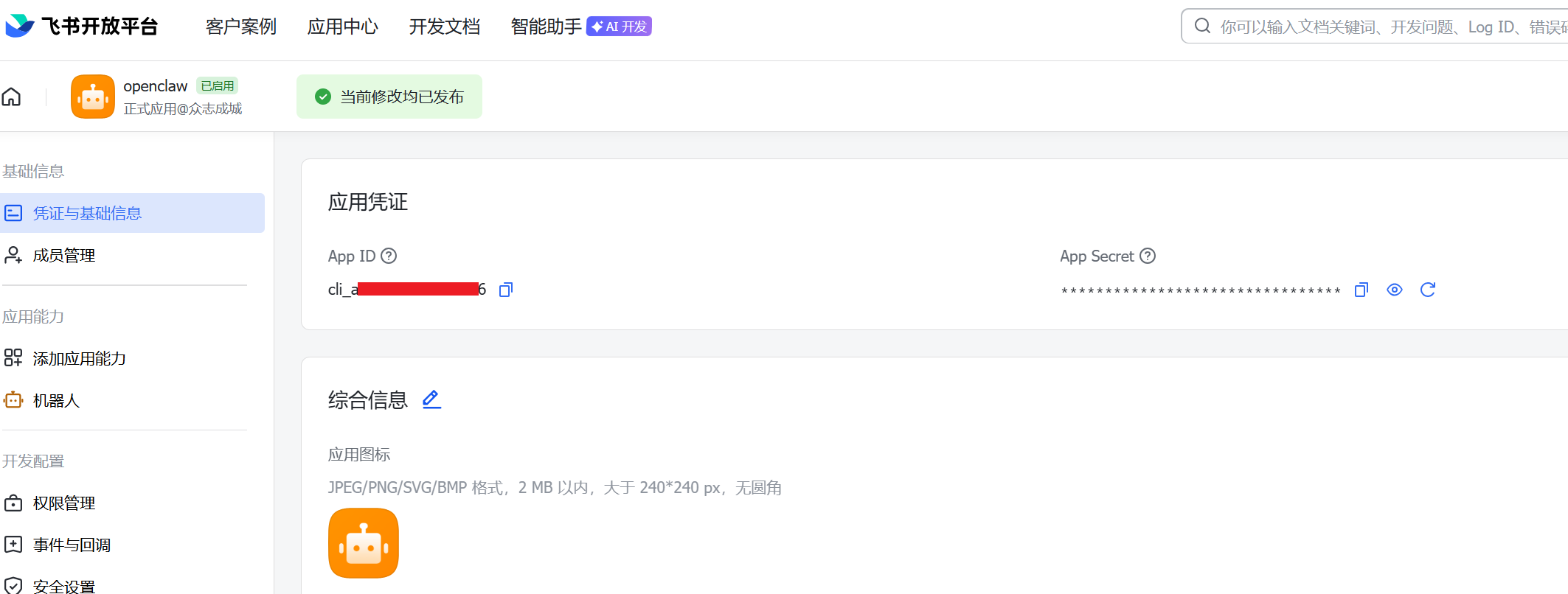
Task: Open the 客户案例 menu
Action: point(241,27)
